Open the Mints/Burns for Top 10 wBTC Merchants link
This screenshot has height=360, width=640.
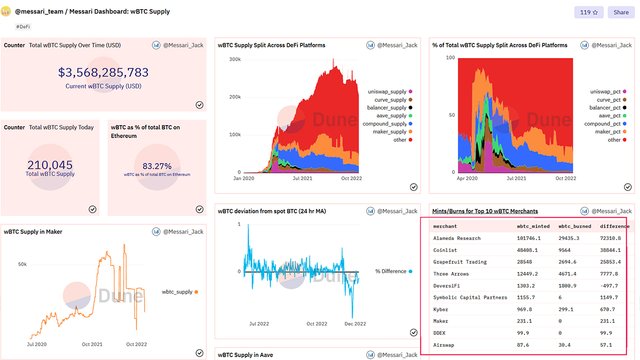pos(485,211)
